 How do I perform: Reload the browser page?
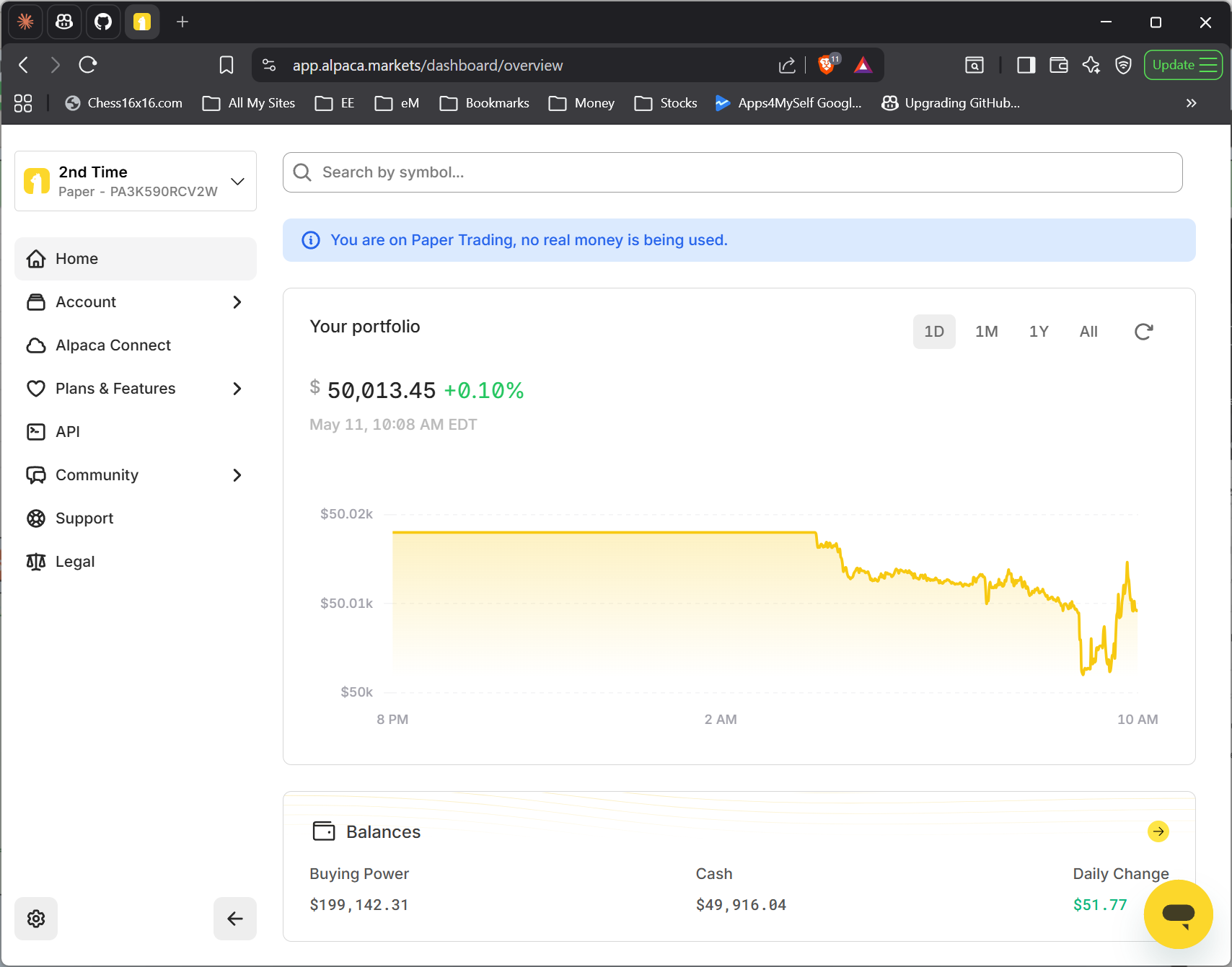click(x=88, y=65)
